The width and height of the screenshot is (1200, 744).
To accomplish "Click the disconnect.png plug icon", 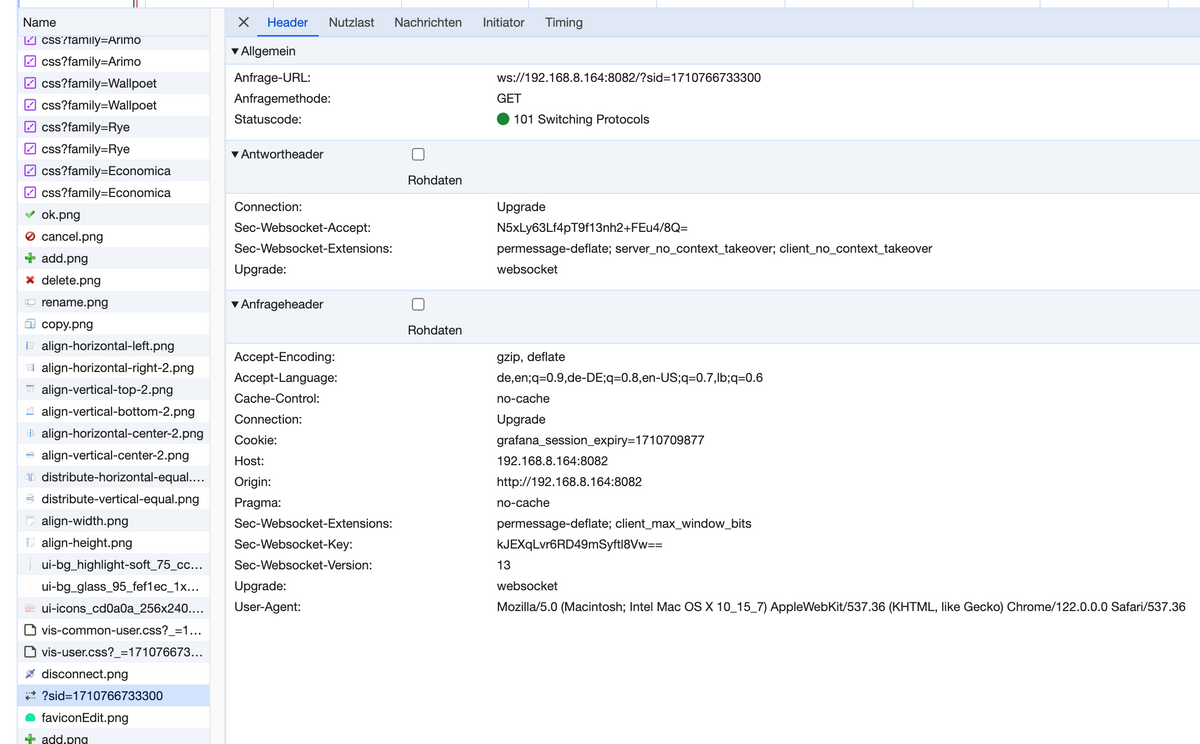I will 30,674.
